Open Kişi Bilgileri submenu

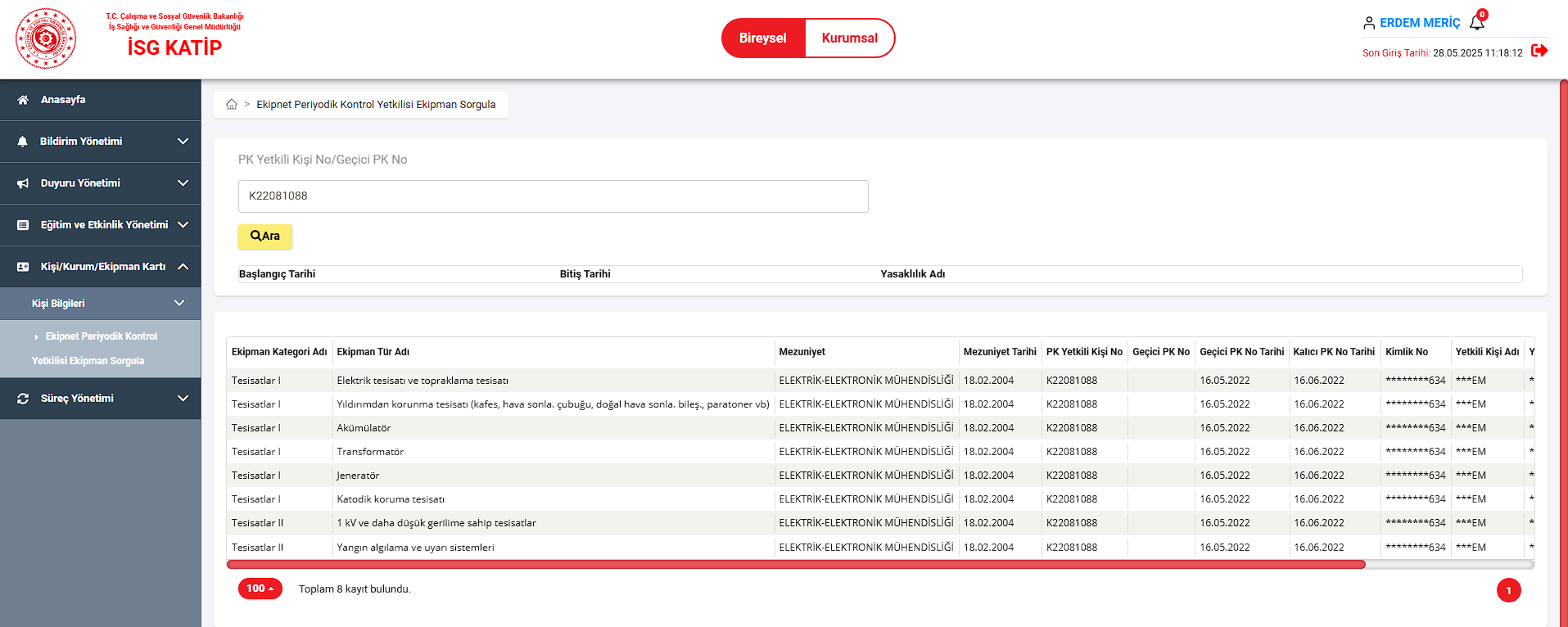100,304
